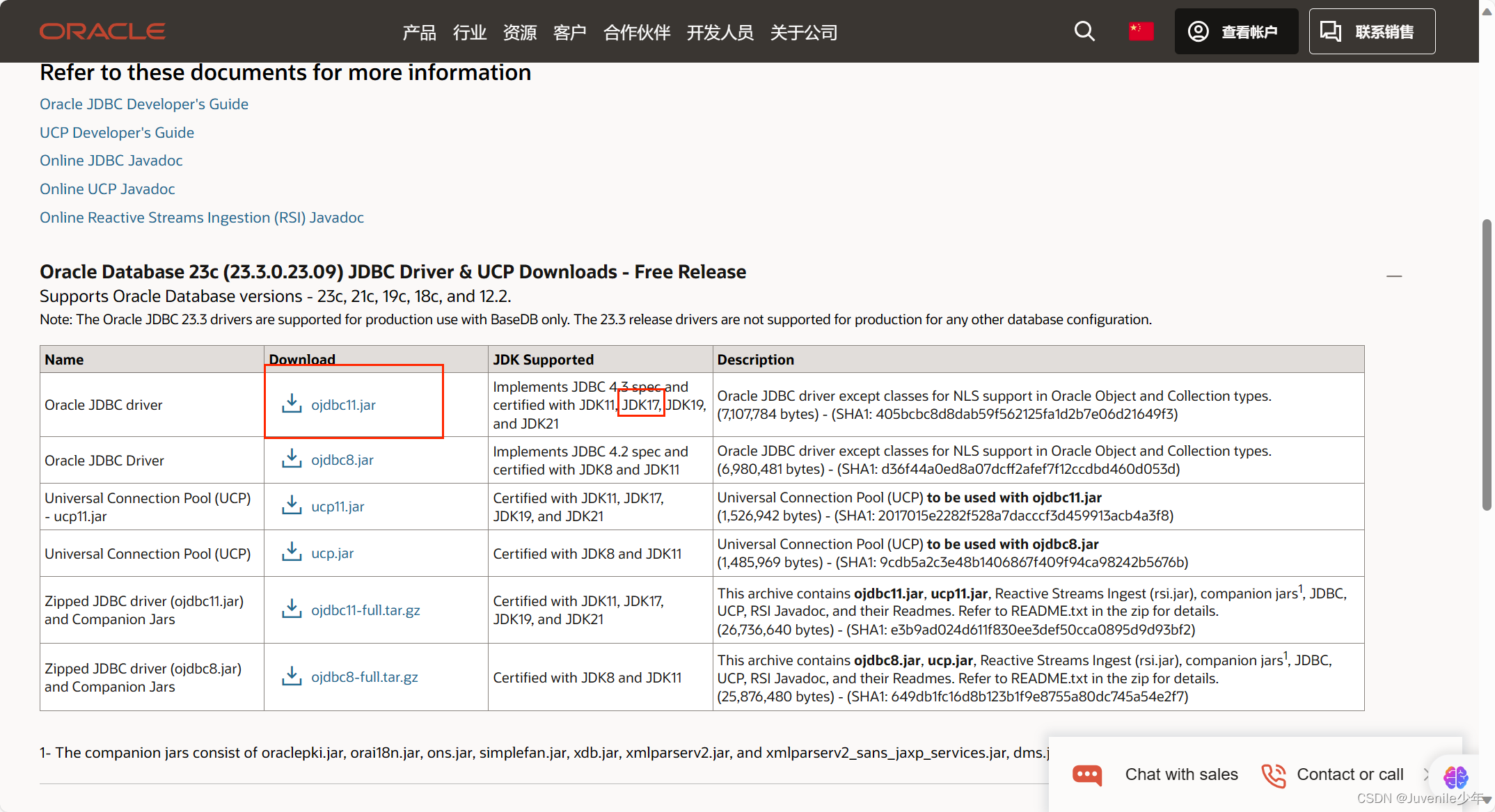Click the download icon beside ojdbc8.jar
This screenshot has height=812, width=1495.
pos(292,459)
